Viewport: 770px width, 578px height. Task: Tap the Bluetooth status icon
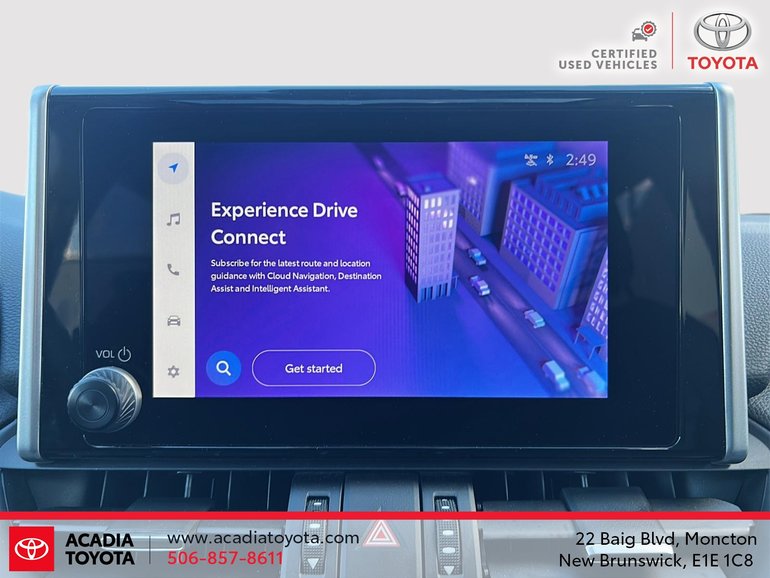point(549,159)
